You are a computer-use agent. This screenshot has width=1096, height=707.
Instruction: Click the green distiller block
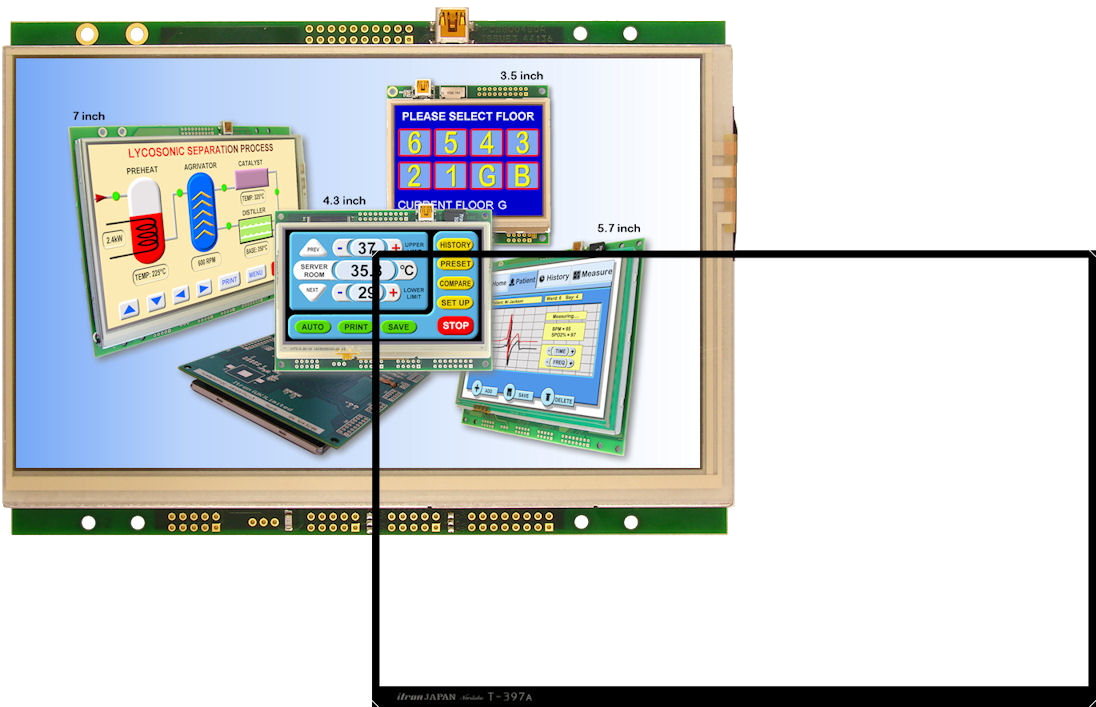[254, 229]
